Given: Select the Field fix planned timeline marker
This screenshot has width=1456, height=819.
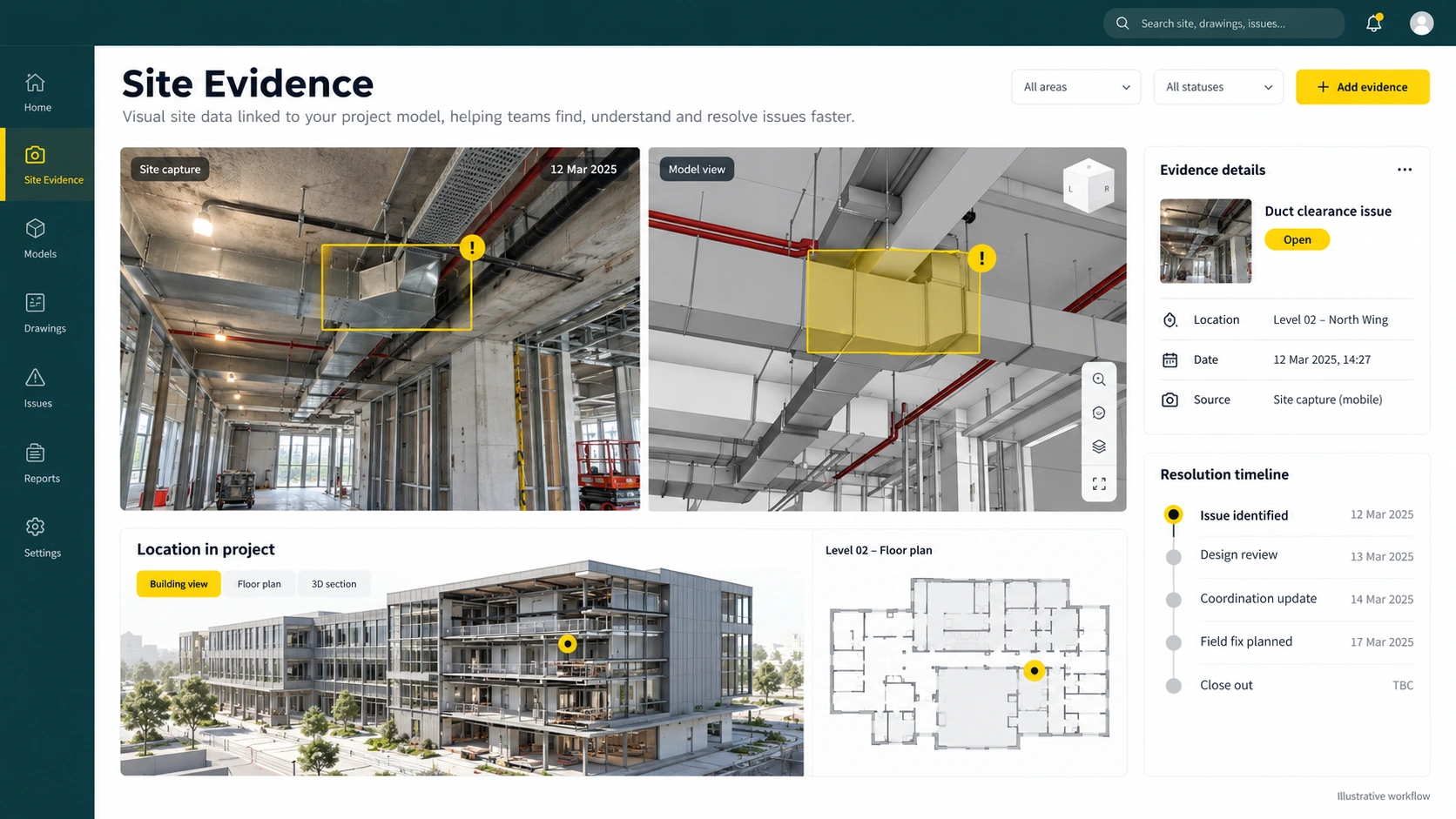Looking at the screenshot, I should pos(1174,642).
